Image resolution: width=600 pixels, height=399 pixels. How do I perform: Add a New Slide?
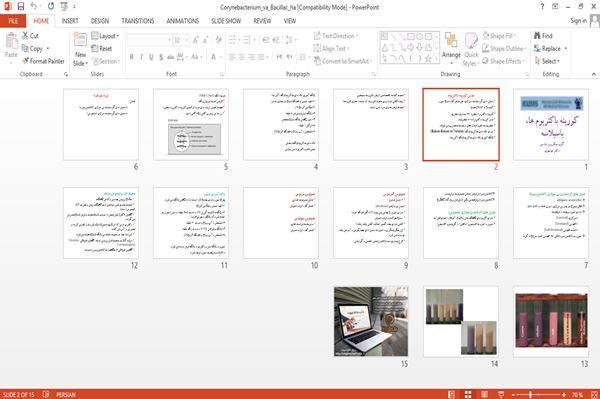80,50
